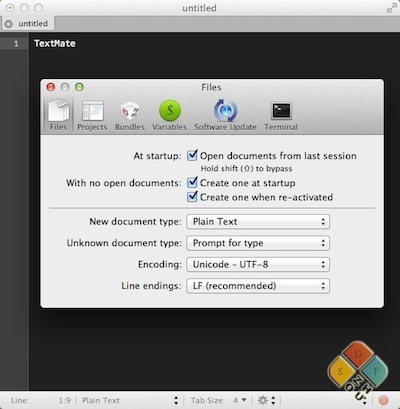Toggle Open documents from last session
Viewport: 400px width, 409px height.
192,155
